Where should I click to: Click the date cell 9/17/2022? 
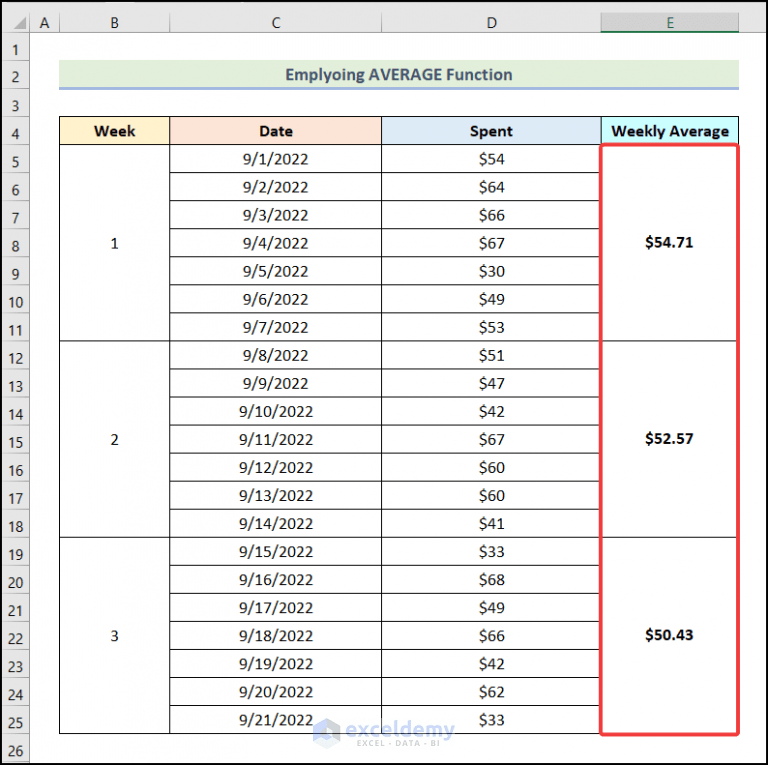(276, 607)
